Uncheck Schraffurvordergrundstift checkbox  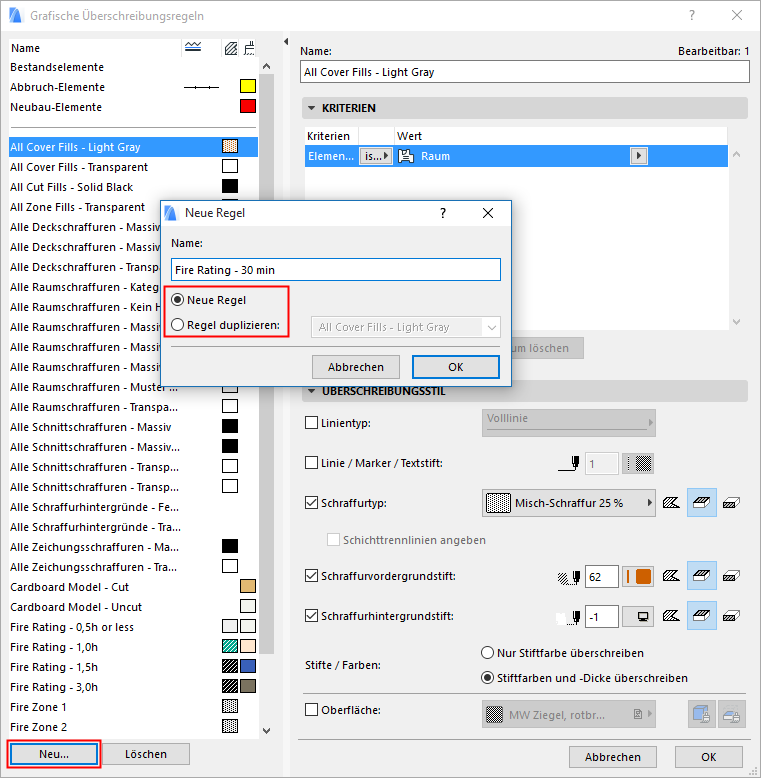[311, 576]
